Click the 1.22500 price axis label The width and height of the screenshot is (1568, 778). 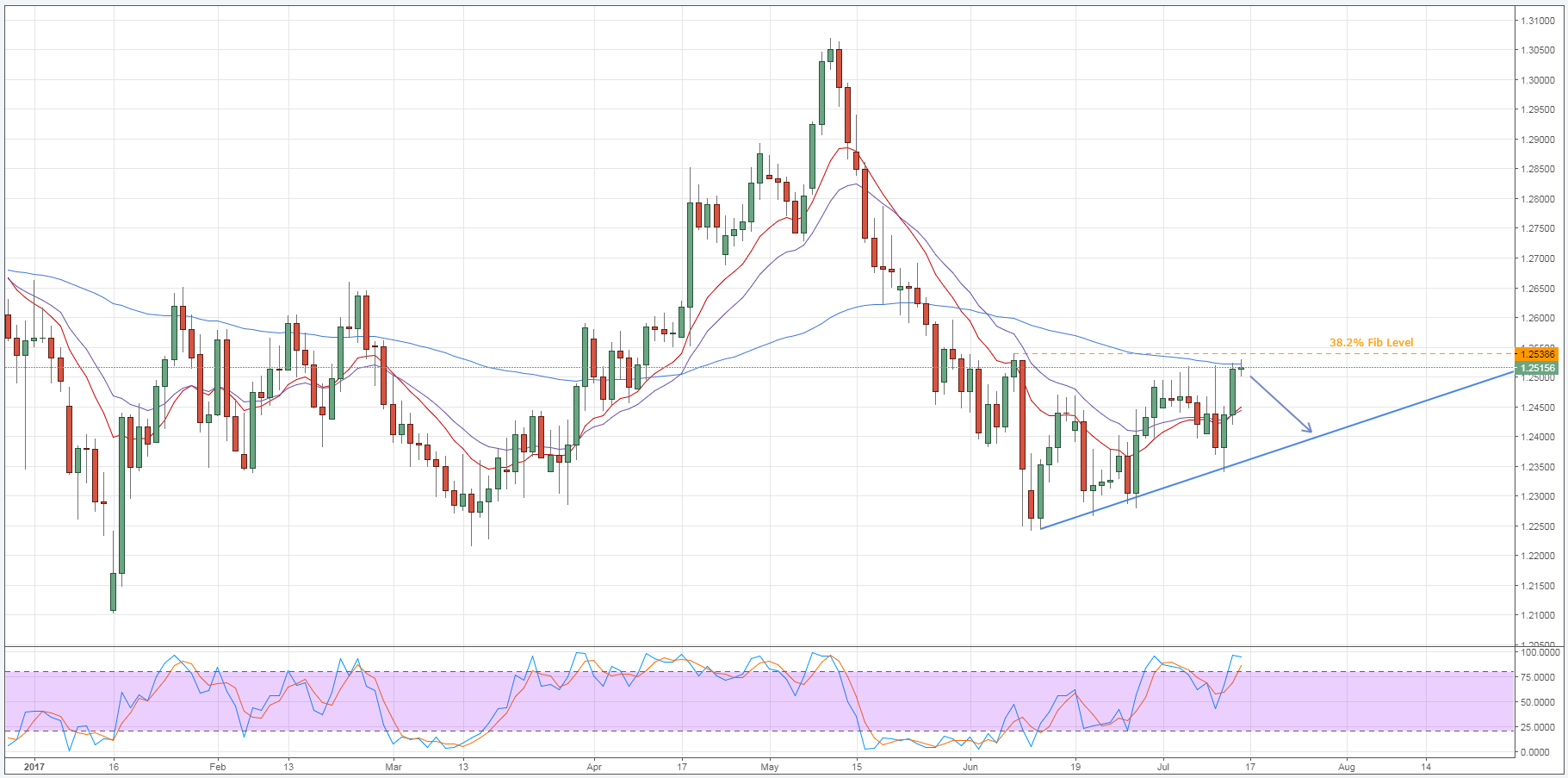click(x=1538, y=526)
